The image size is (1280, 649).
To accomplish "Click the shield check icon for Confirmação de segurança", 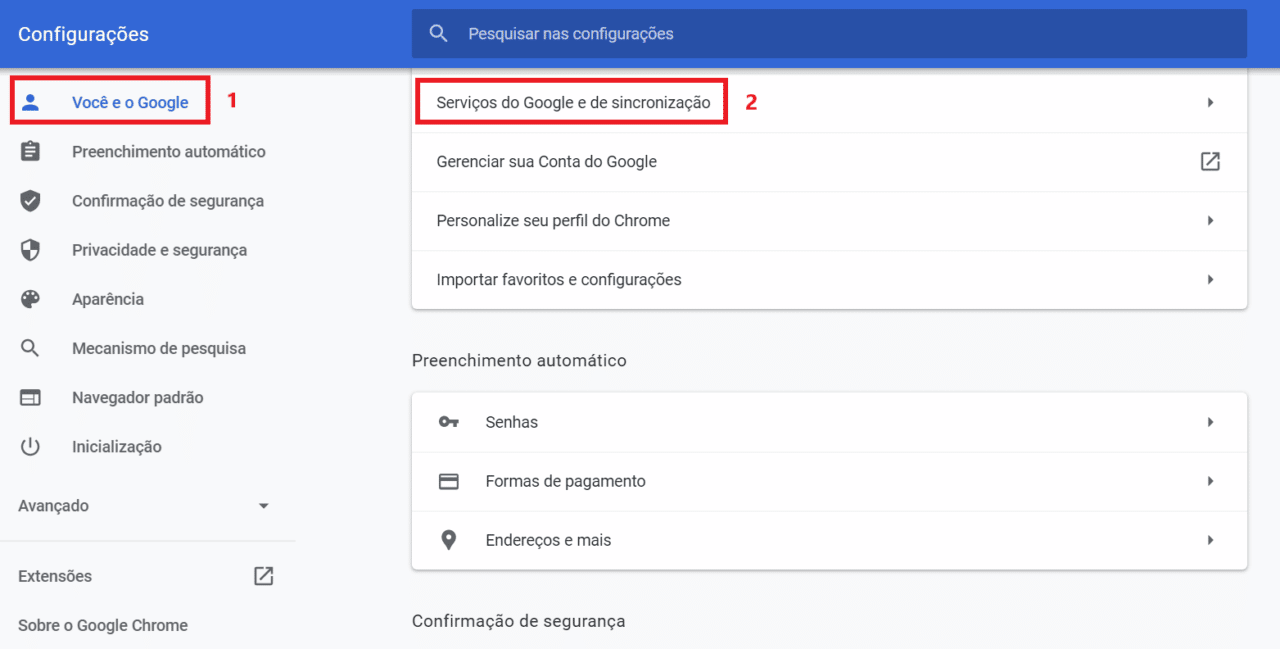I will [x=31, y=201].
